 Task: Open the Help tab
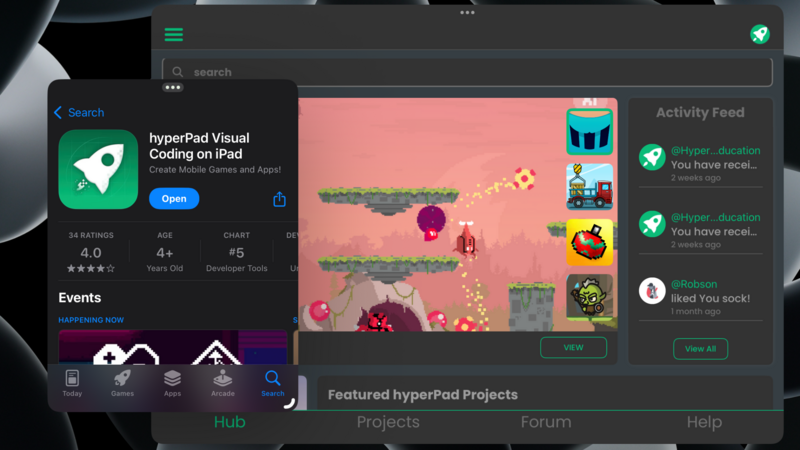(704, 422)
